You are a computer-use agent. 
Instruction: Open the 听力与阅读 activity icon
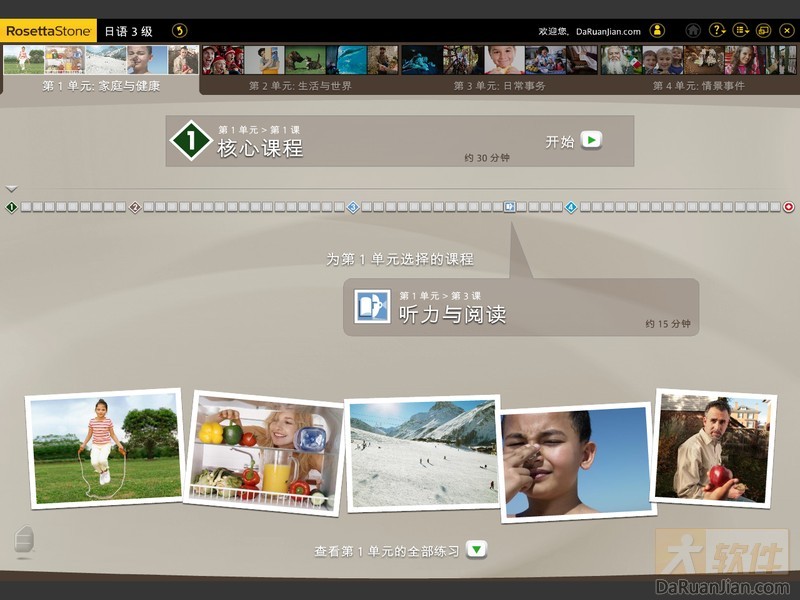372,306
